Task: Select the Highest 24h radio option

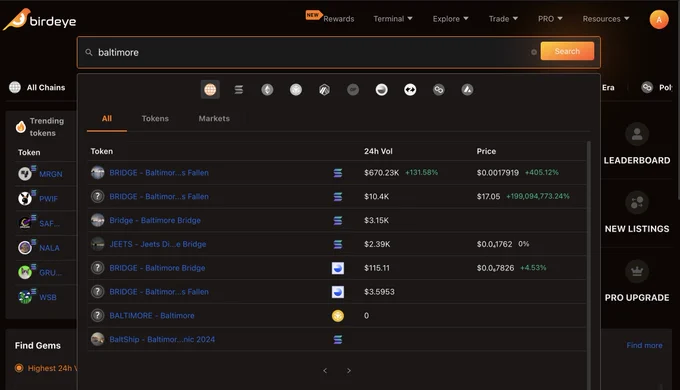Action: point(19,368)
